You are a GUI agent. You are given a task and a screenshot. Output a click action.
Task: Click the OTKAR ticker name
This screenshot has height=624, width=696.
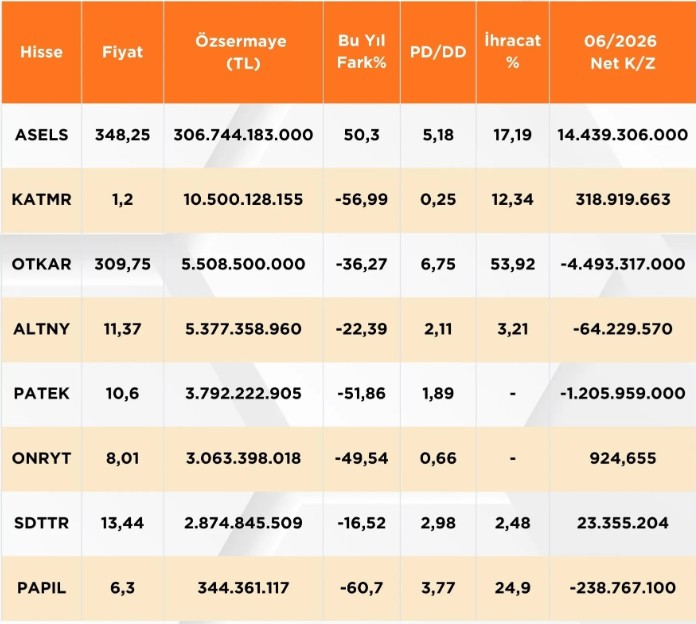(x=41, y=264)
